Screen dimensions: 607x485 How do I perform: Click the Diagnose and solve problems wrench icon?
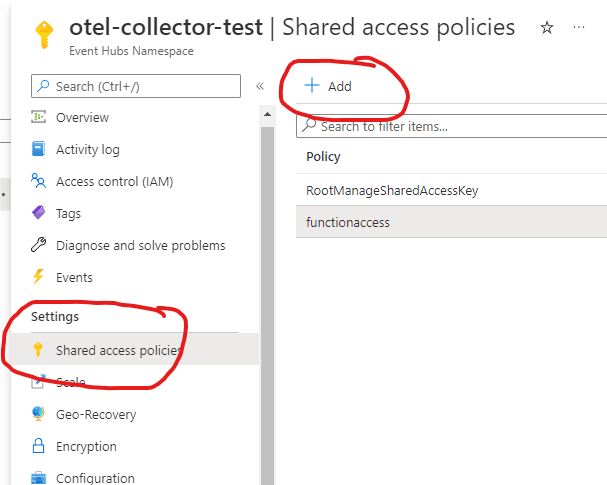[39, 245]
